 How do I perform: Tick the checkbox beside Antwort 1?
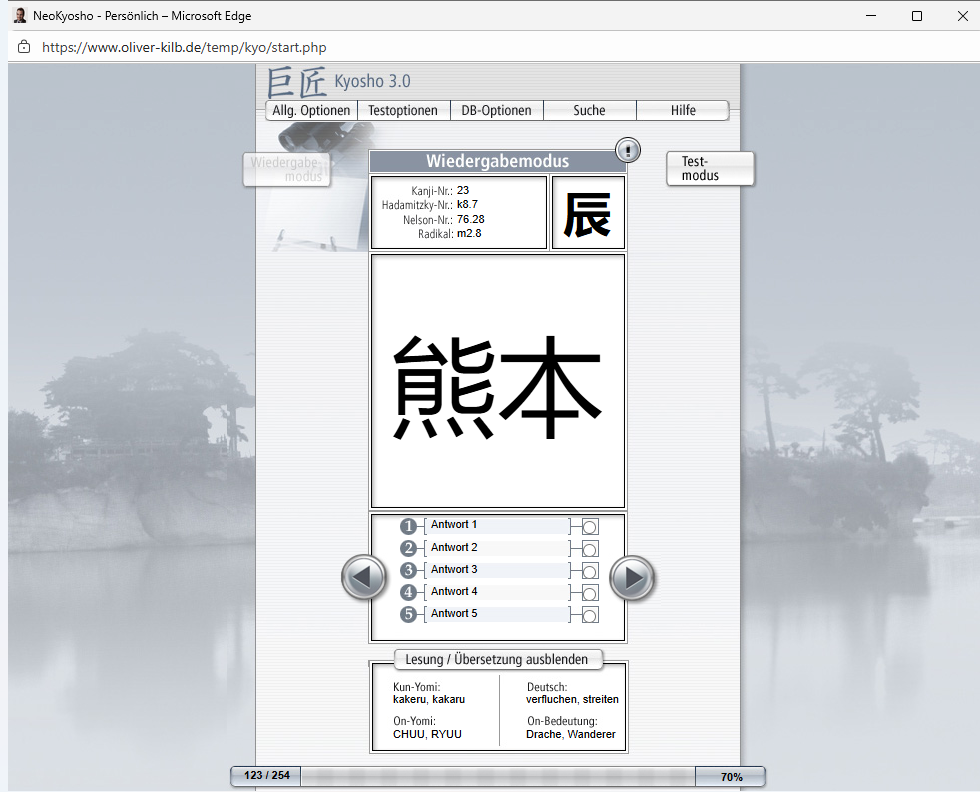click(x=590, y=527)
